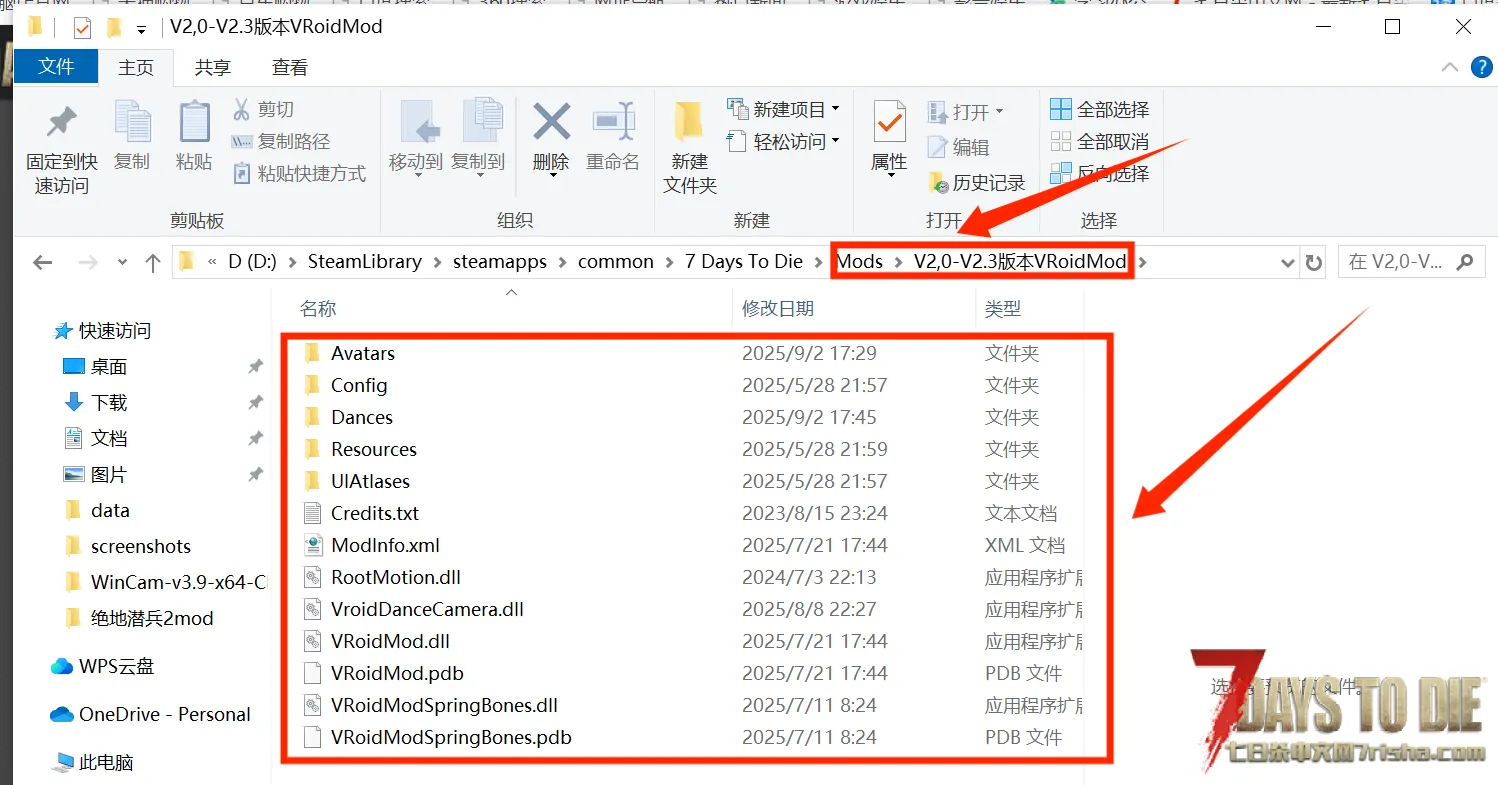Click Select none (全部取消)
Screen dimensions: 1498x785
pyautogui.click(x=1100, y=141)
